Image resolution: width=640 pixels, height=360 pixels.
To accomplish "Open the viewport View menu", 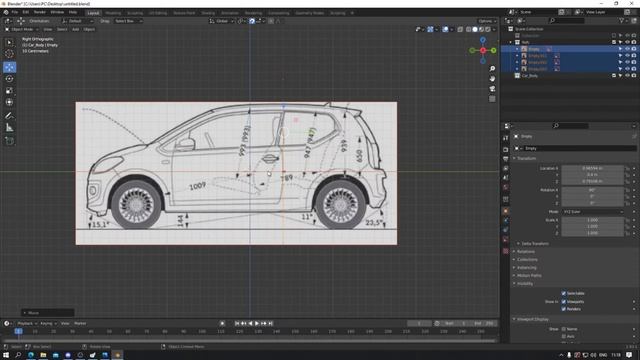I will click(48, 29).
